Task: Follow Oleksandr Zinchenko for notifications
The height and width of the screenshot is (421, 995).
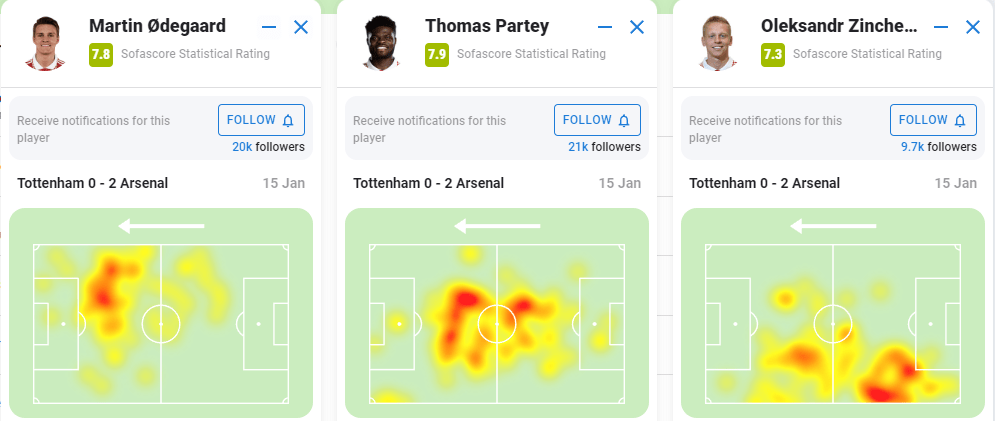Action: pyautogui.click(x=933, y=120)
